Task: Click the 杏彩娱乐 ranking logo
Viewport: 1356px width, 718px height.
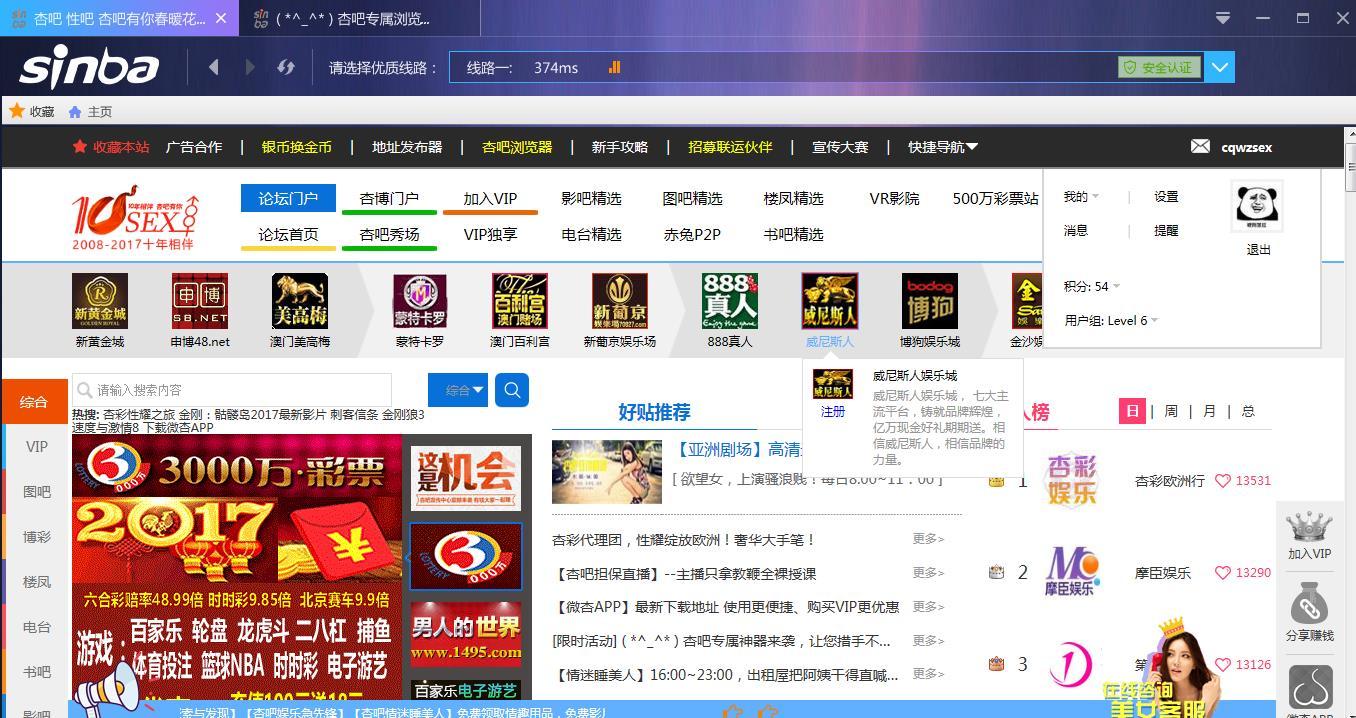Action: (x=1072, y=480)
